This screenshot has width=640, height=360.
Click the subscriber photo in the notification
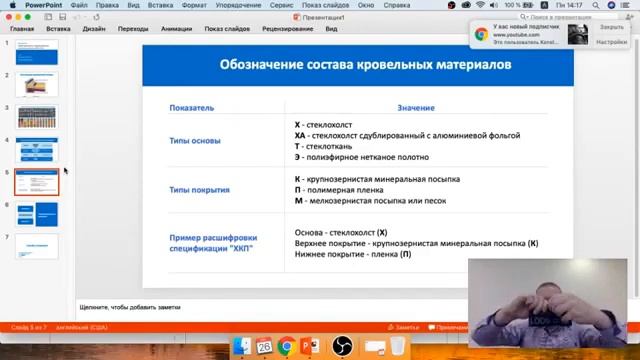click(578, 34)
